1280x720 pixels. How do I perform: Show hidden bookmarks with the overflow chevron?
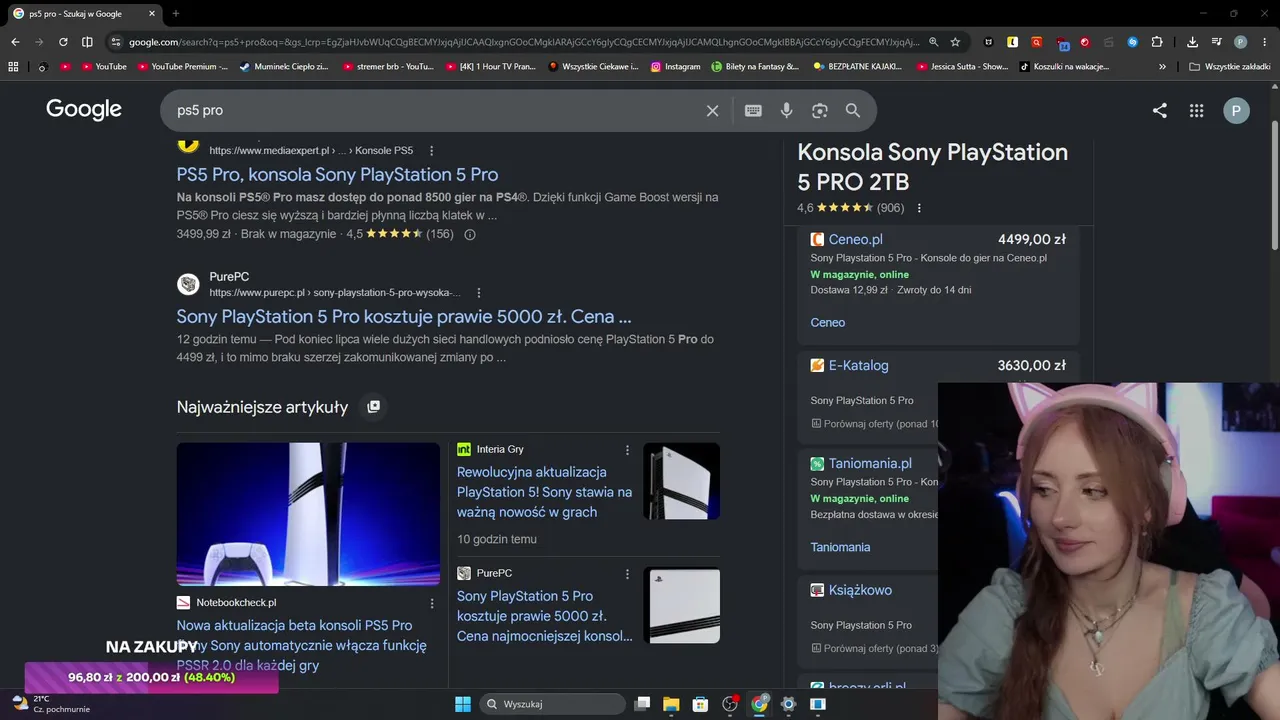pyautogui.click(x=1162, y=67)
